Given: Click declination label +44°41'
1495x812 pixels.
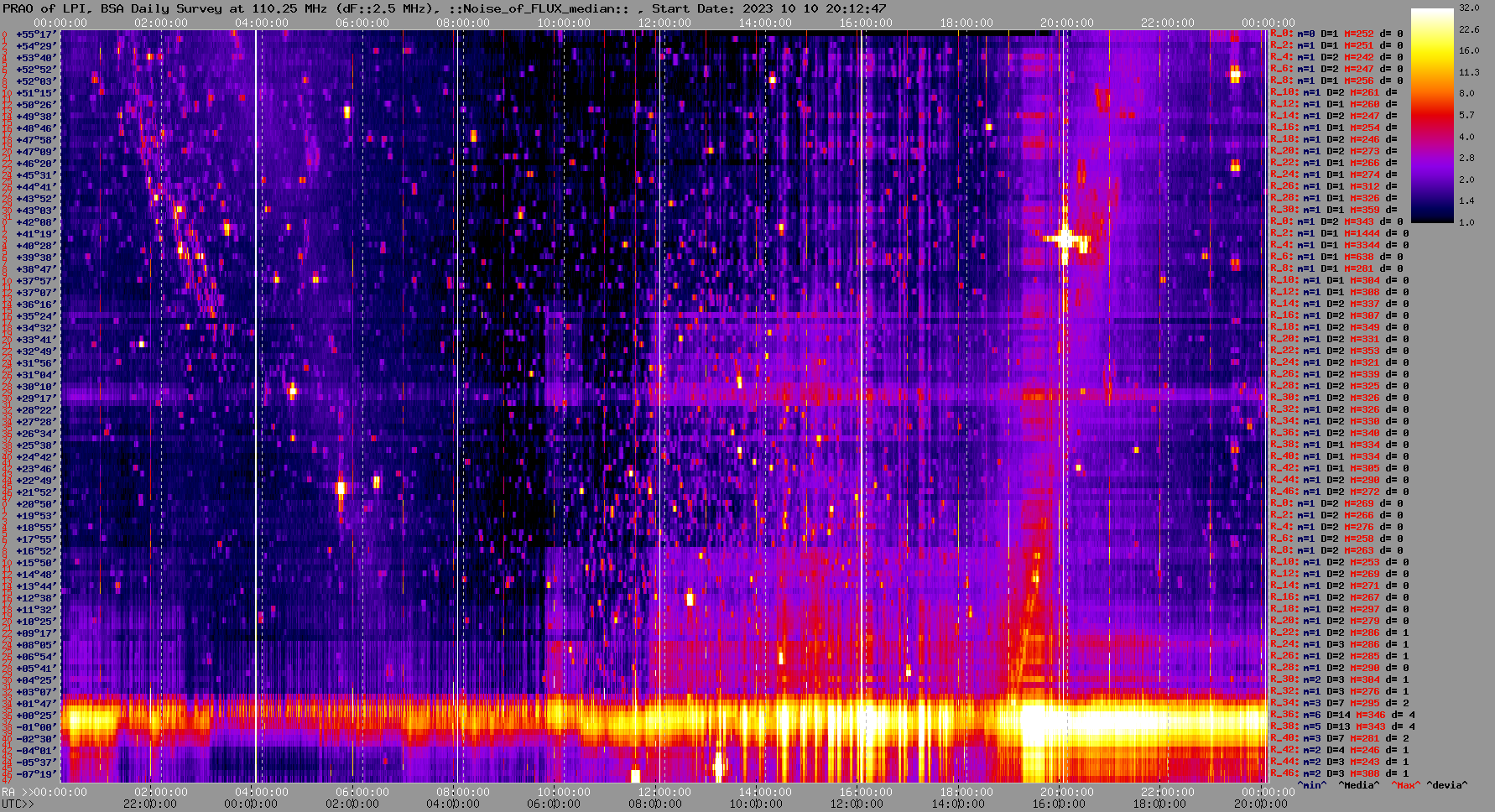Looking at the screenshot, I should pos(36,187).
